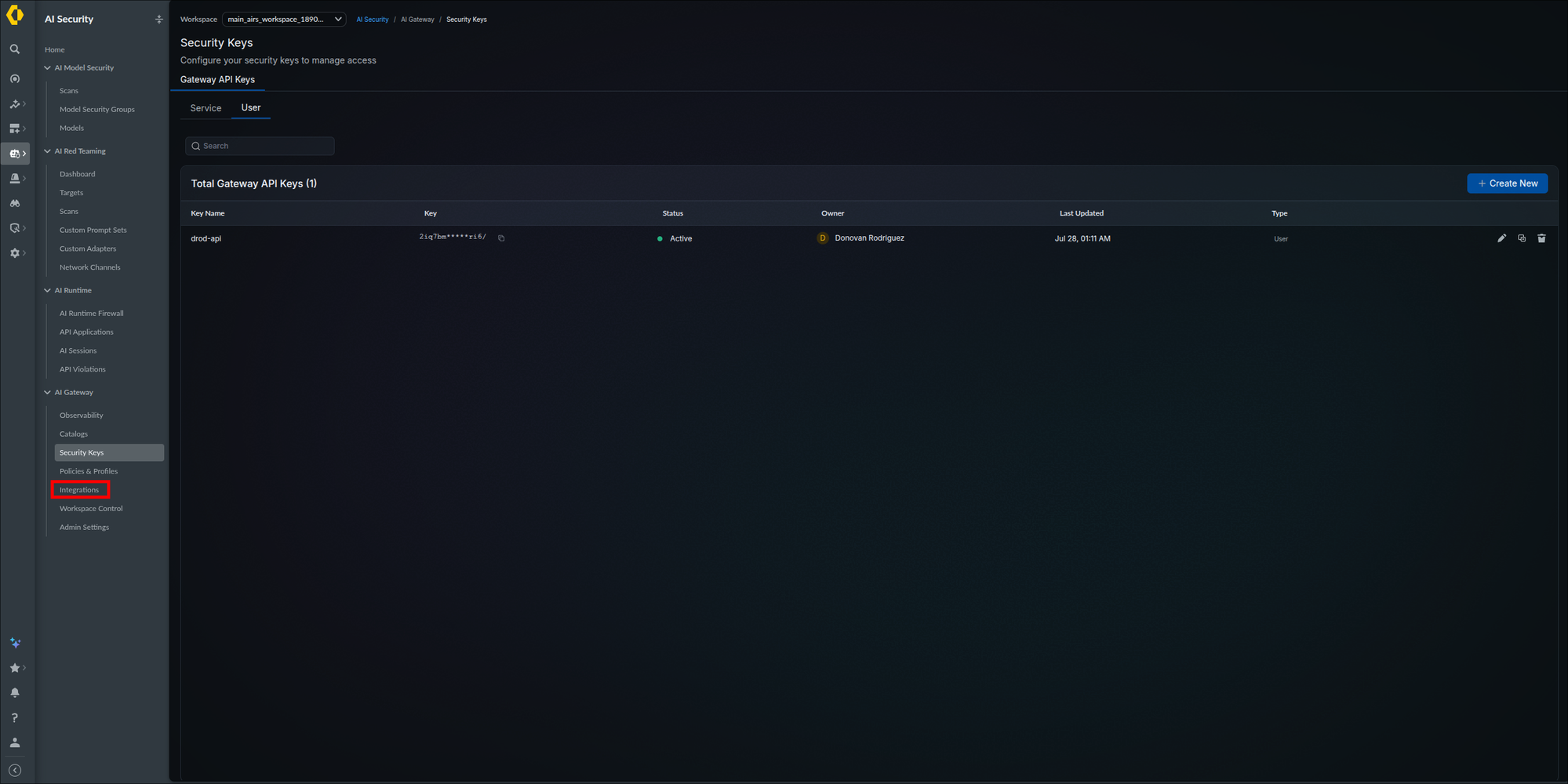The width and height of the screenshot is (1568, 784).
Task: Open Custom Adapters
Action: (88, 249)
